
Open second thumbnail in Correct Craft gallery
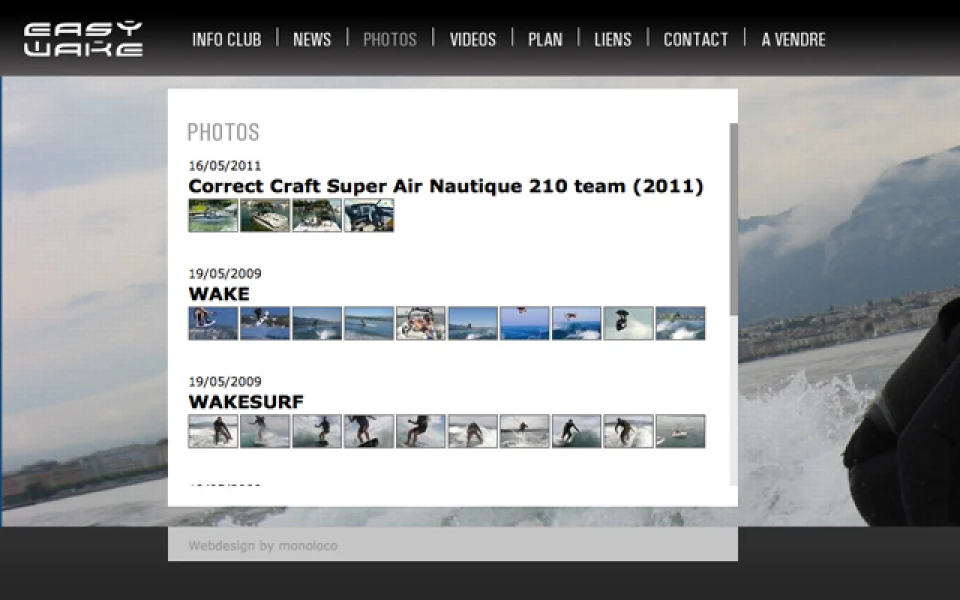tap(265, 216)
